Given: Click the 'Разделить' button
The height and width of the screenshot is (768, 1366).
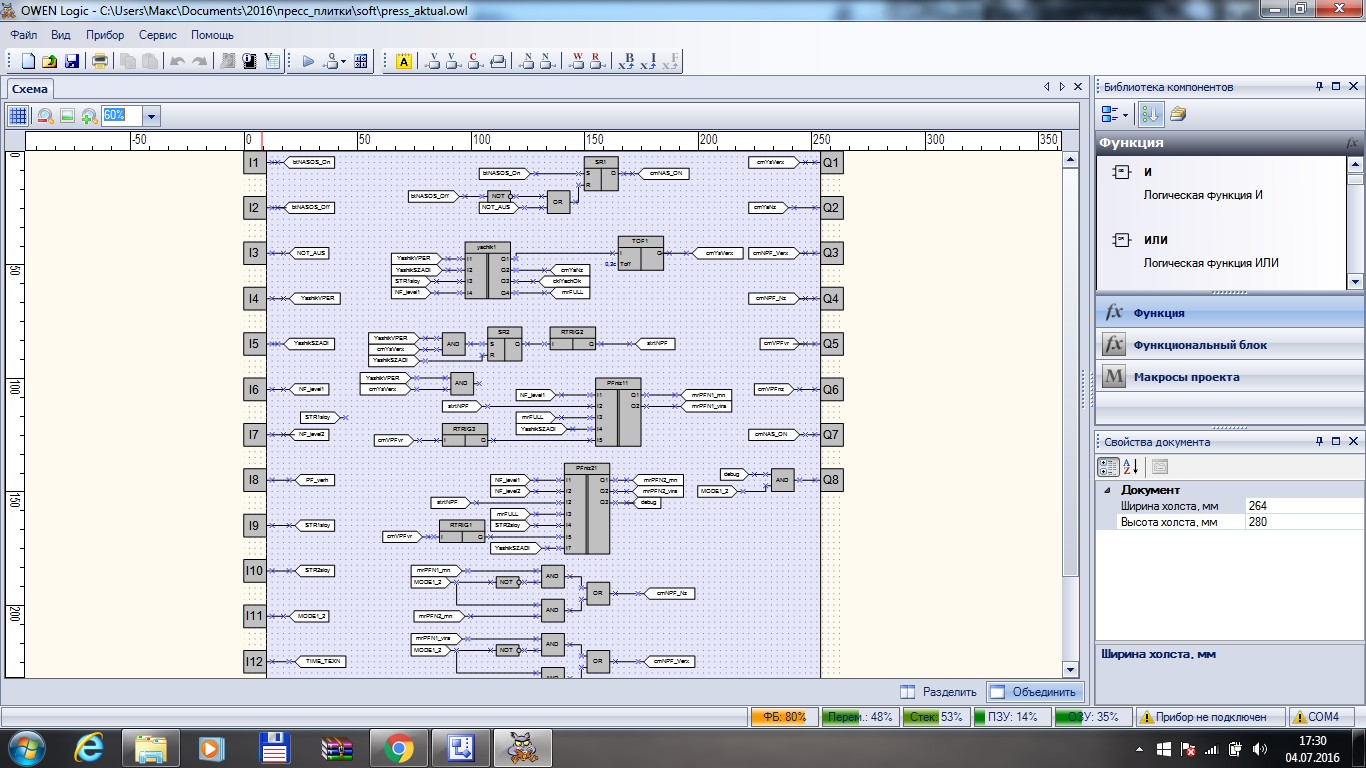Looking at the screenshot, I should click(x=938, y=692).
